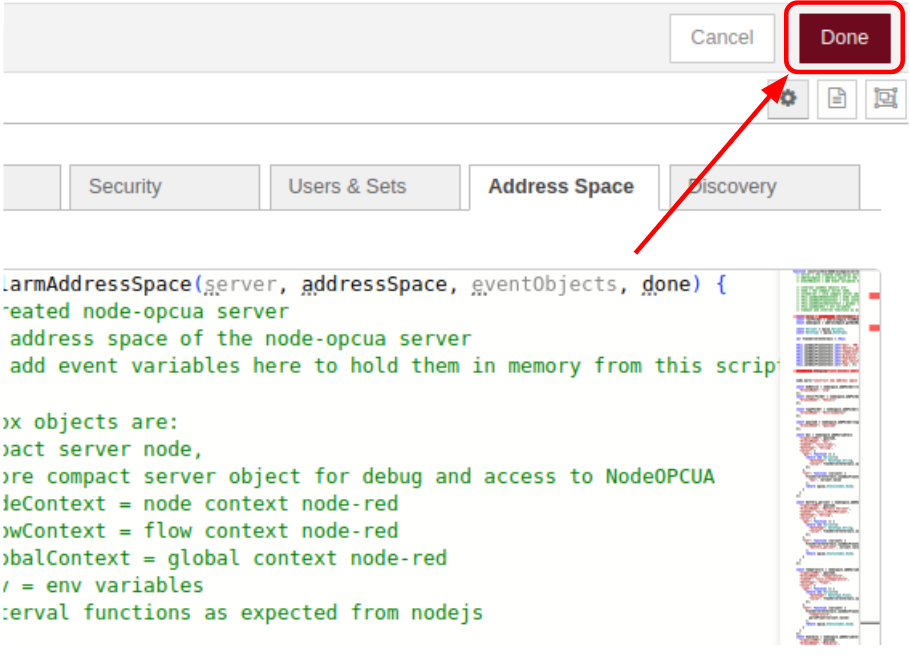The height and width of the screenshot is (658, 910).
Task: Click comment 'functions as expected from nodejs'
Action: (283, 613)
